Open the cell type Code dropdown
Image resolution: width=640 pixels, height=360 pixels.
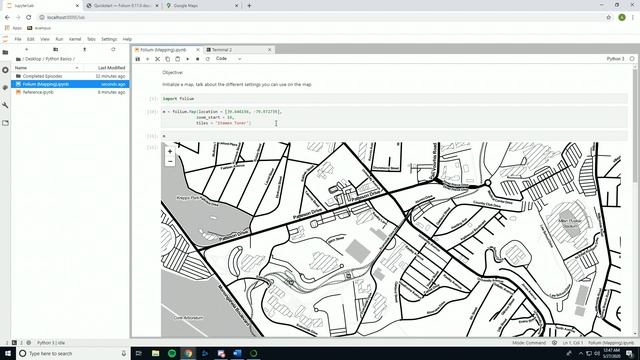[x=228, y=59]
